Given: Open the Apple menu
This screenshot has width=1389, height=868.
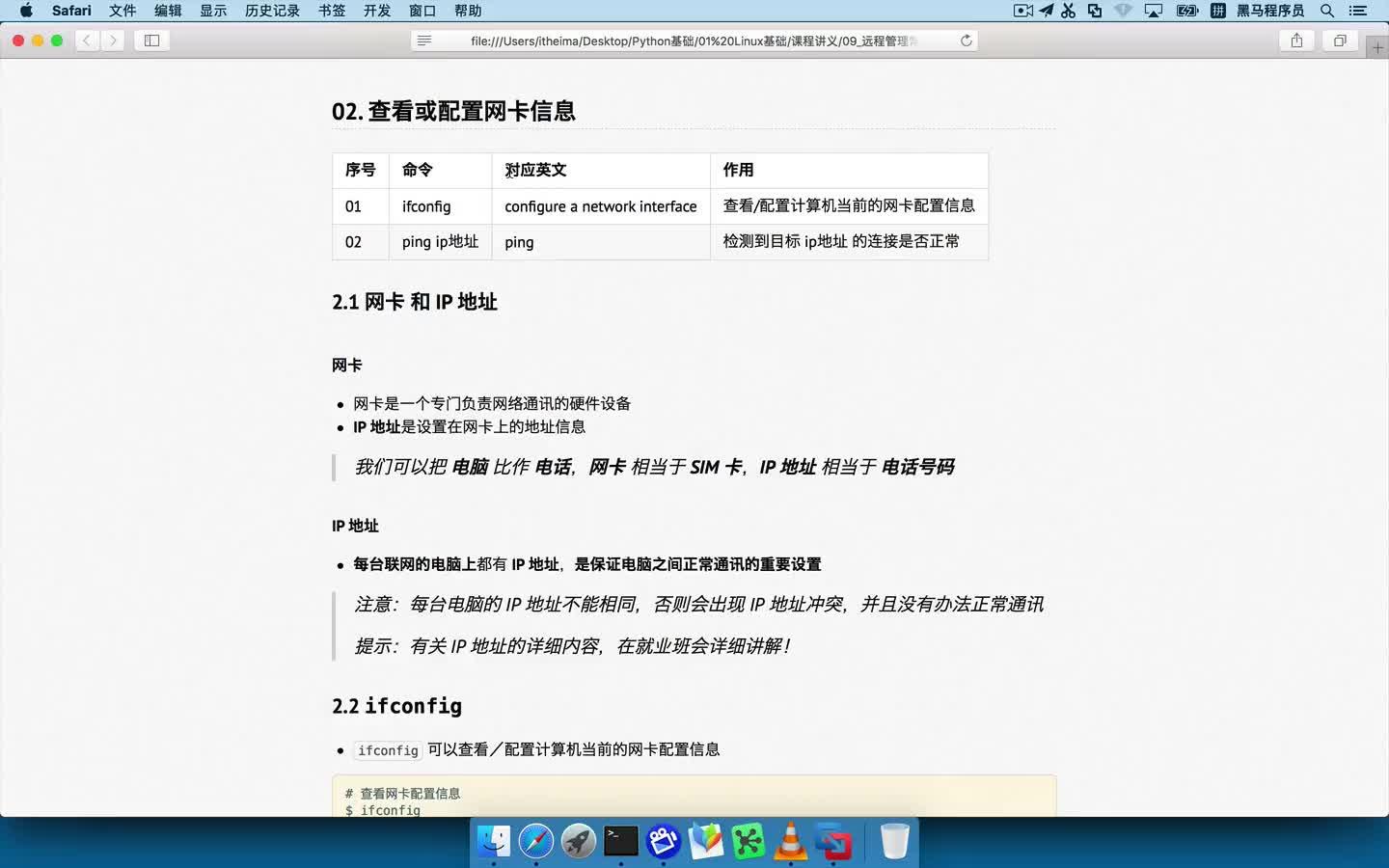Looking at the screenshot, I should pyautogui.click(x=26, y=11).
